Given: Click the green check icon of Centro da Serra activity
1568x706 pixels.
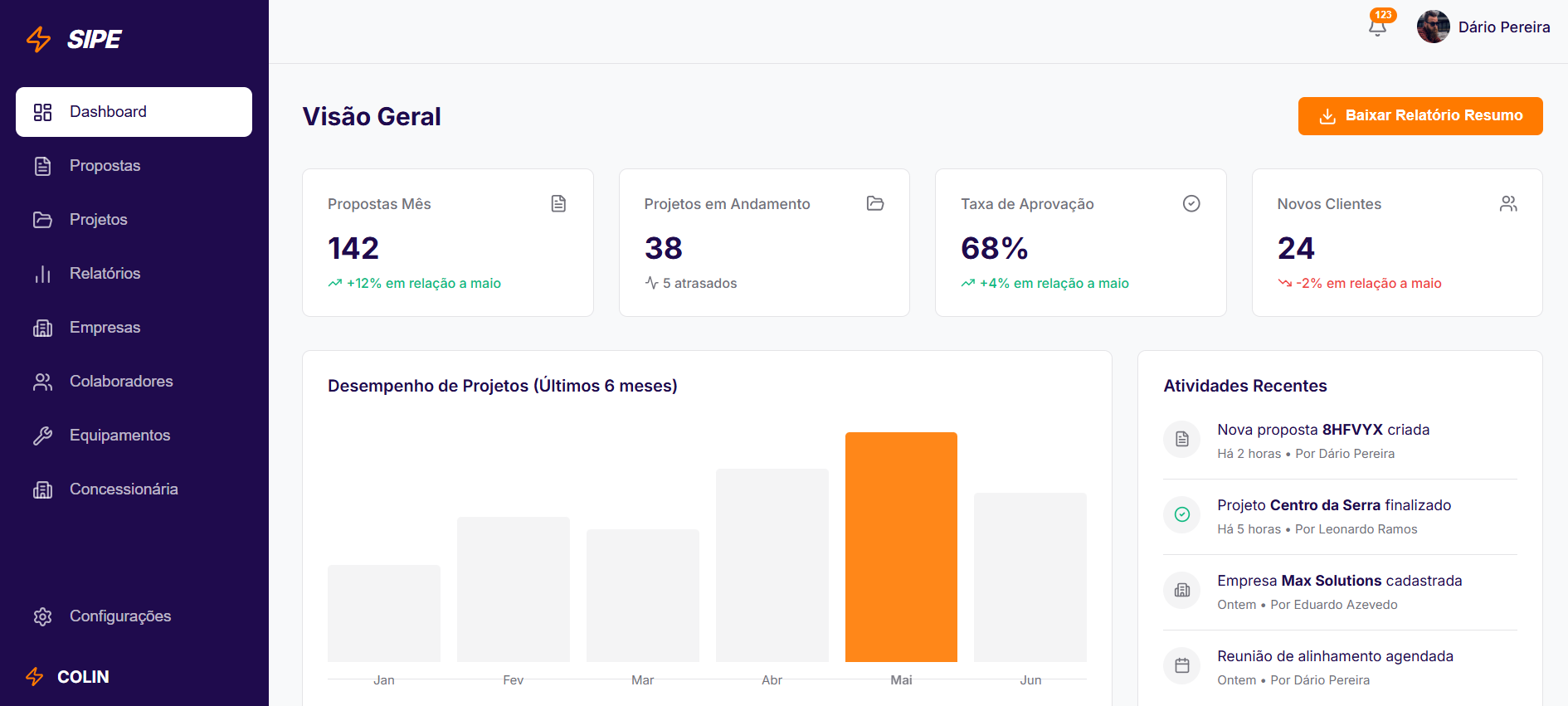Looking at the screenshot, I should (x=1182, y=514).
